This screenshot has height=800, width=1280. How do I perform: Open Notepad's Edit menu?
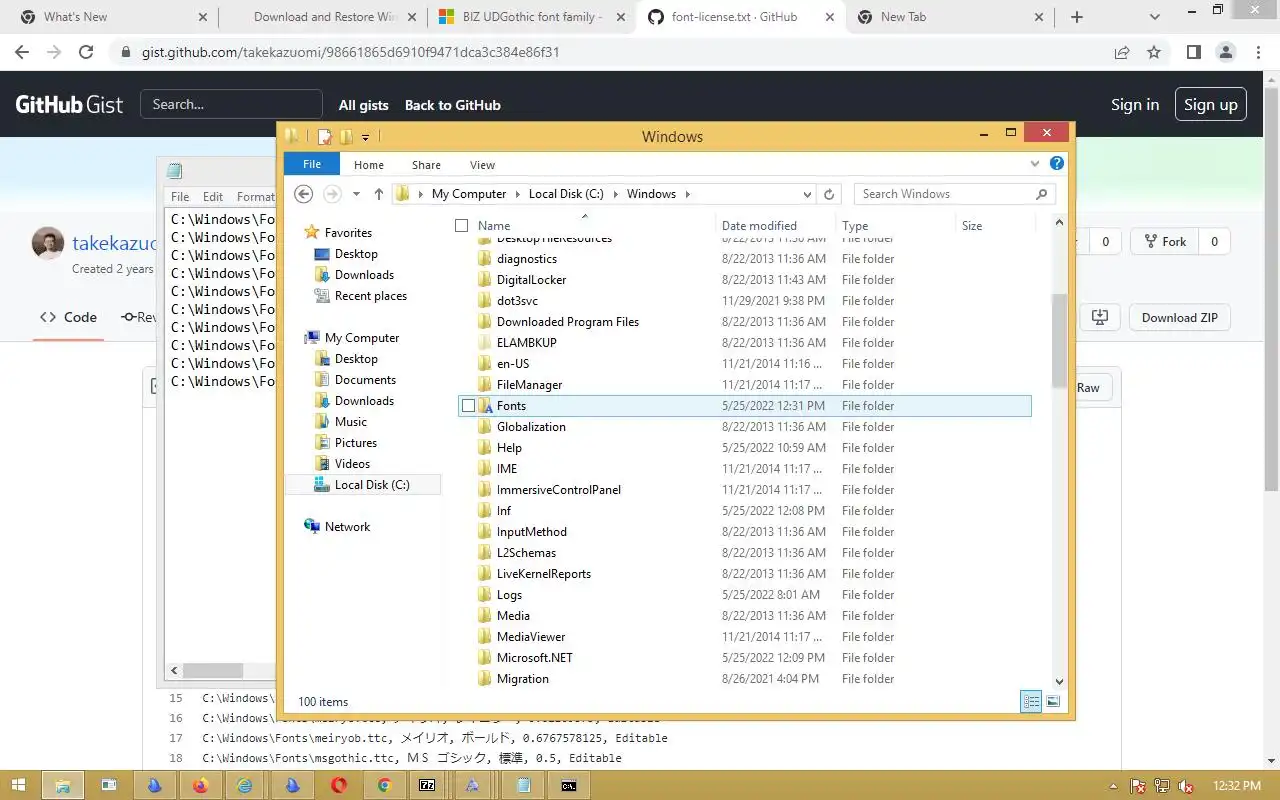tap(213, 197)
